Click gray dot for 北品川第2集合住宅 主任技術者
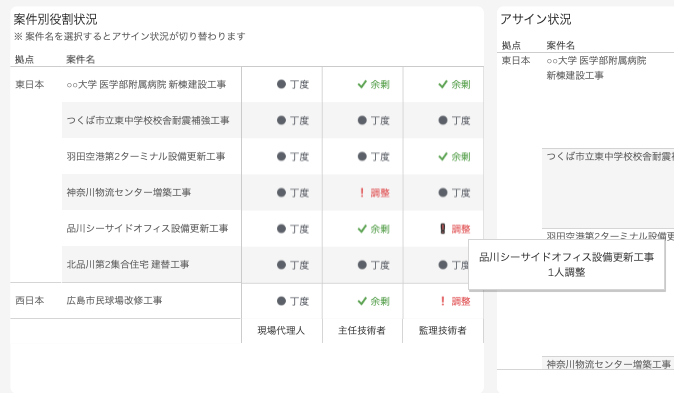 (x=362, y=265)
